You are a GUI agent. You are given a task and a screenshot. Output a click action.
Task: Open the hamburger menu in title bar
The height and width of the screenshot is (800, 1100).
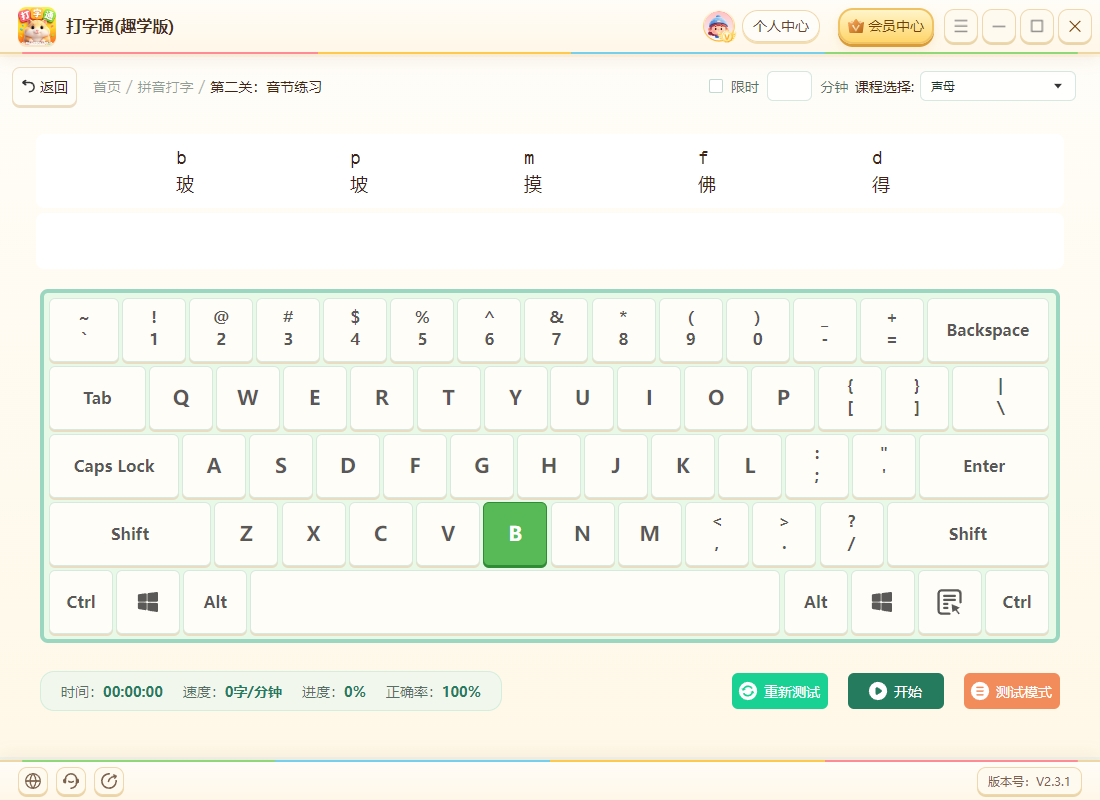tap(960, 27)
